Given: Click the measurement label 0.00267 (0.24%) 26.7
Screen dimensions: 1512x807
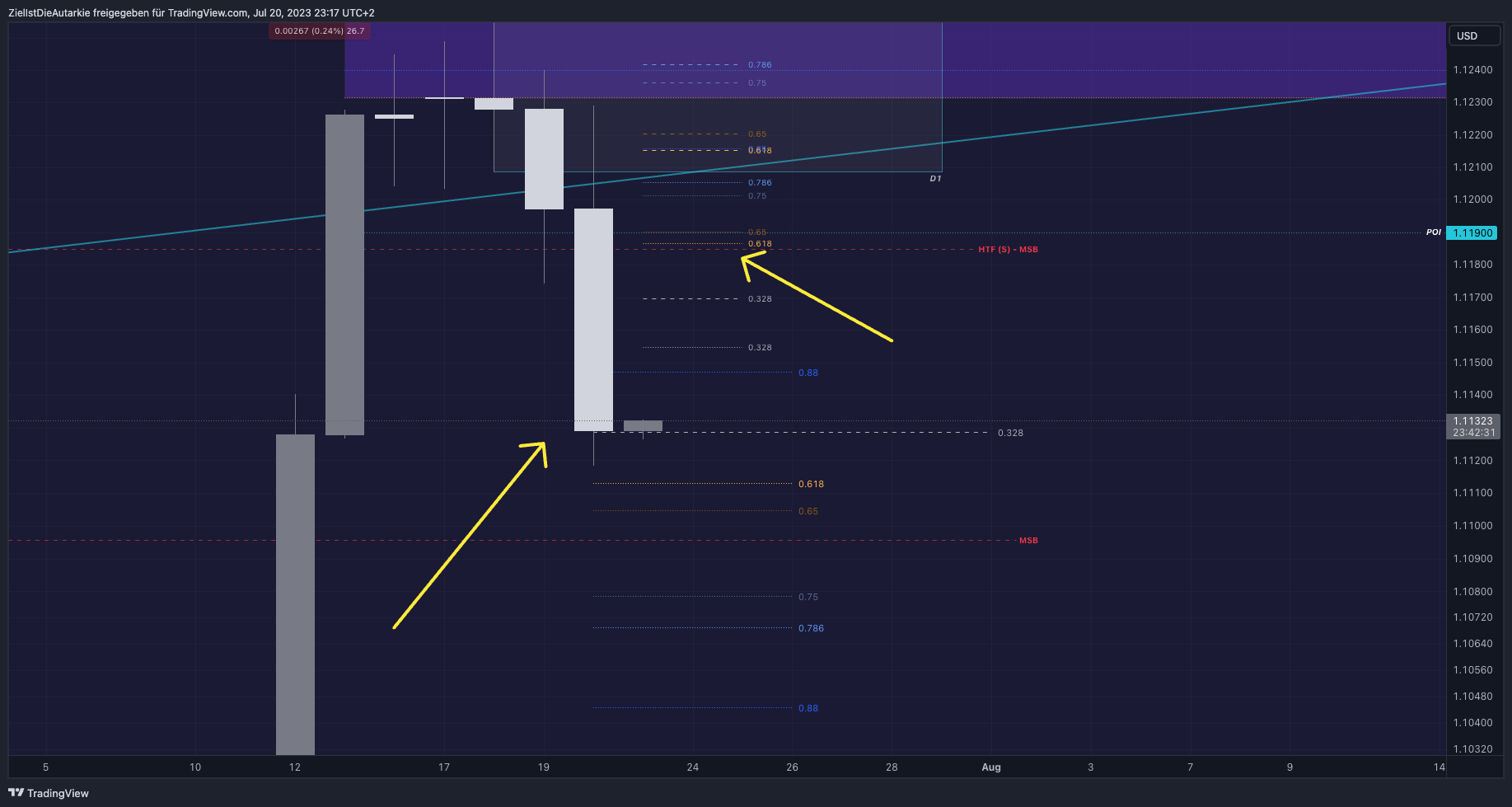Looking at the screenshot, I should [x=320, y=31].
